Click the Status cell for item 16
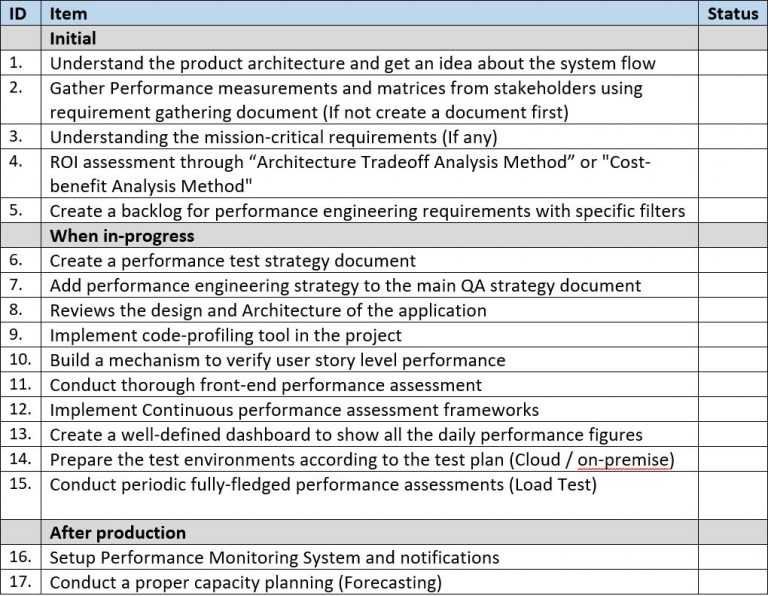 (x=733, y=557)
